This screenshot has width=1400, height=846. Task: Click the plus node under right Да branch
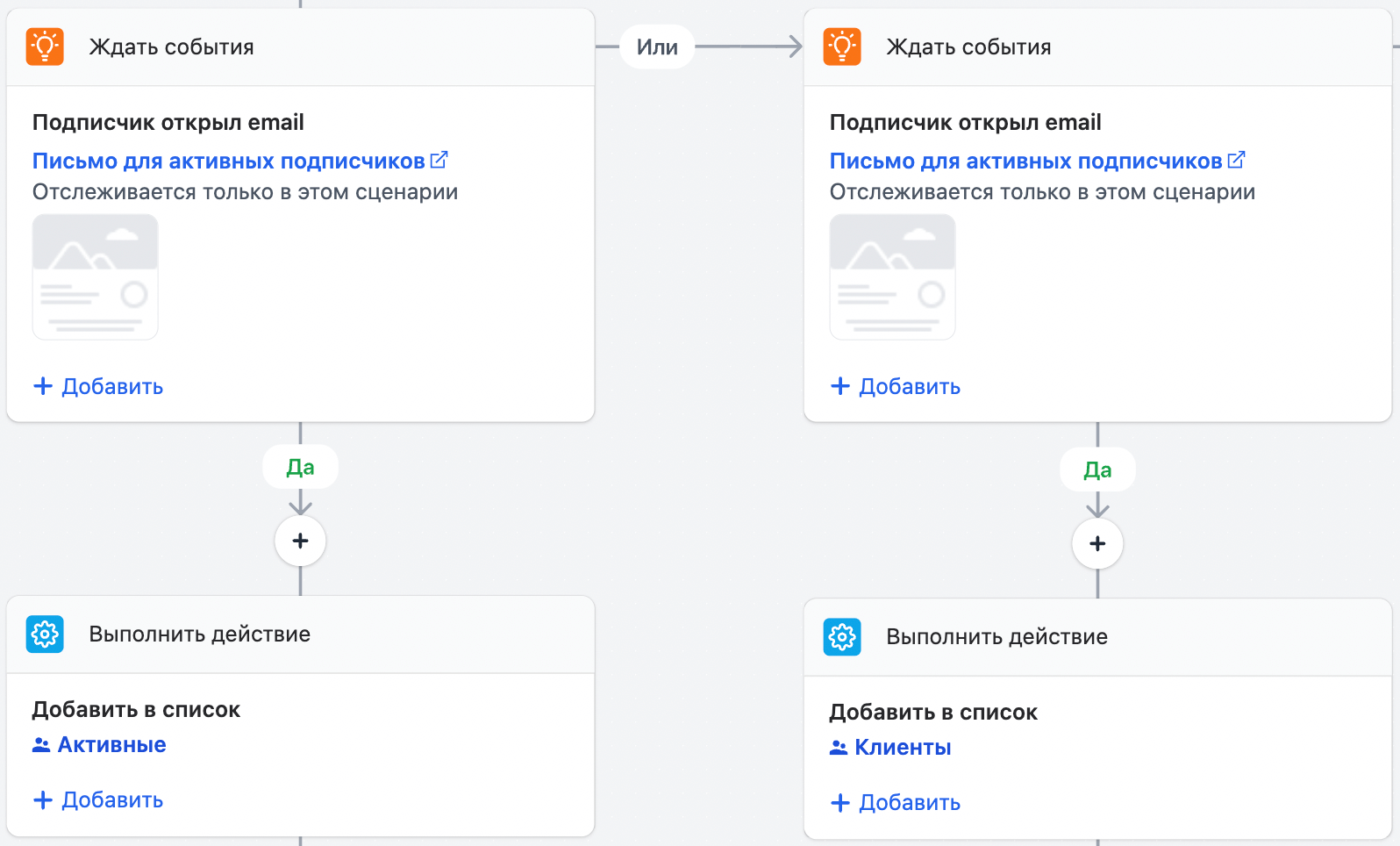click(x=1097, y=543)
